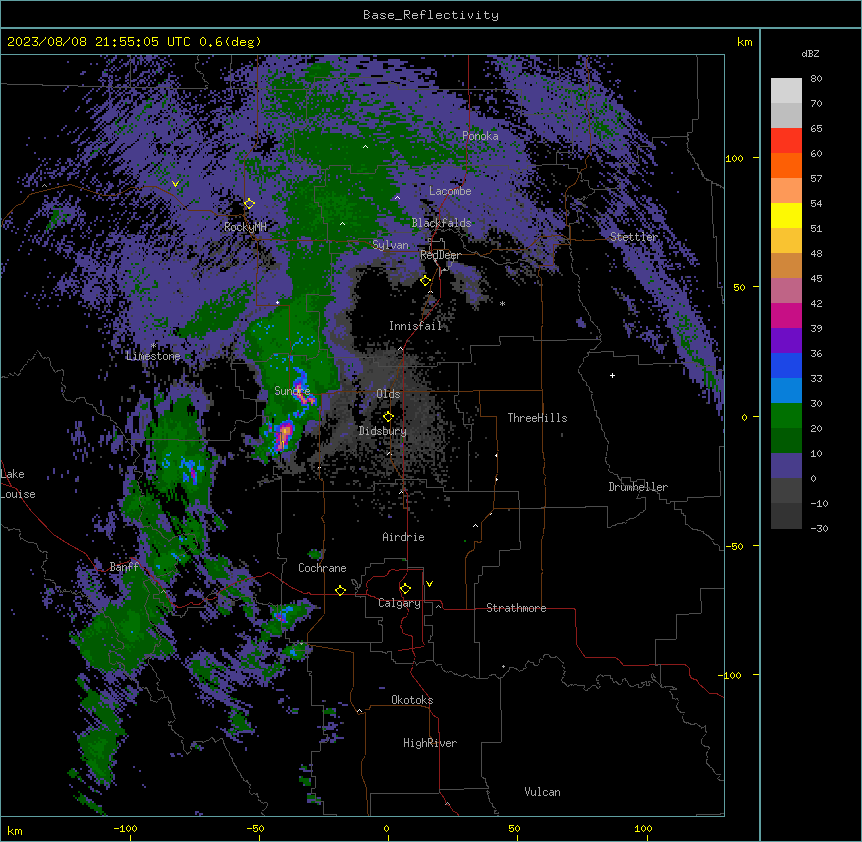The image size is (862, 842).
Task: Click the Stettler label
Action: tap(634, 237)
